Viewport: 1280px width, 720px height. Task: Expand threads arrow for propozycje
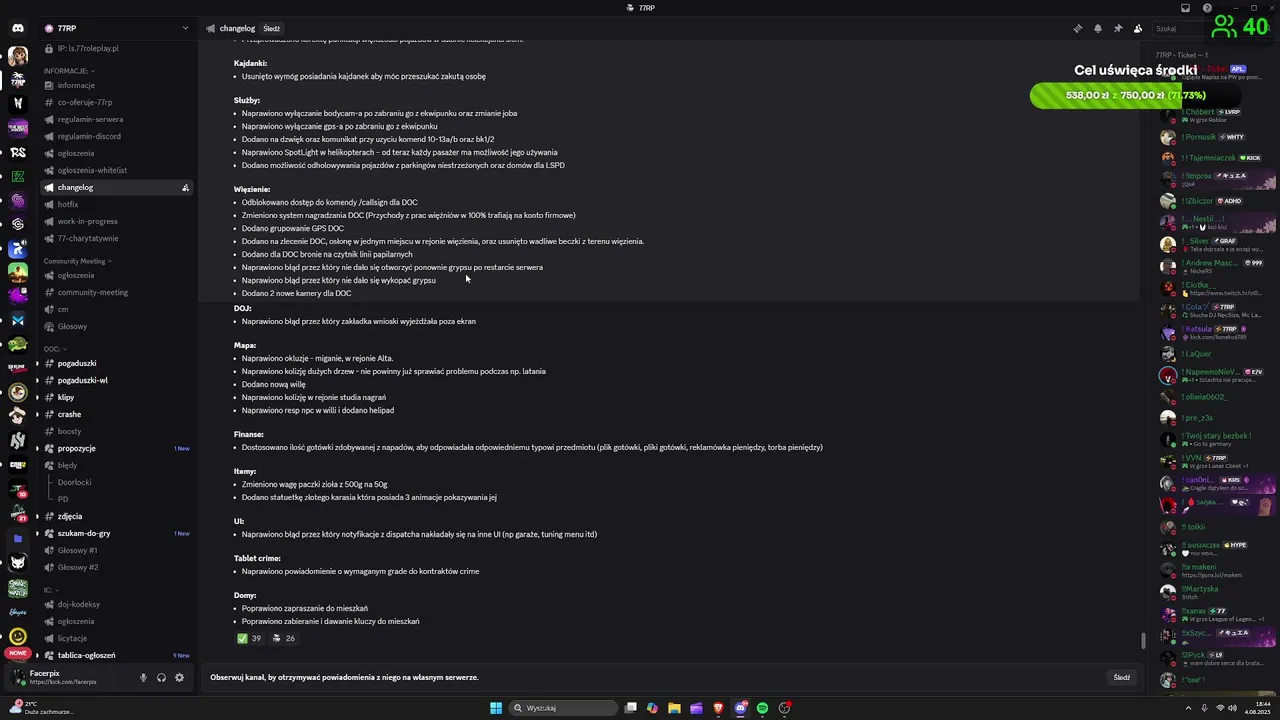click(37, 448)
